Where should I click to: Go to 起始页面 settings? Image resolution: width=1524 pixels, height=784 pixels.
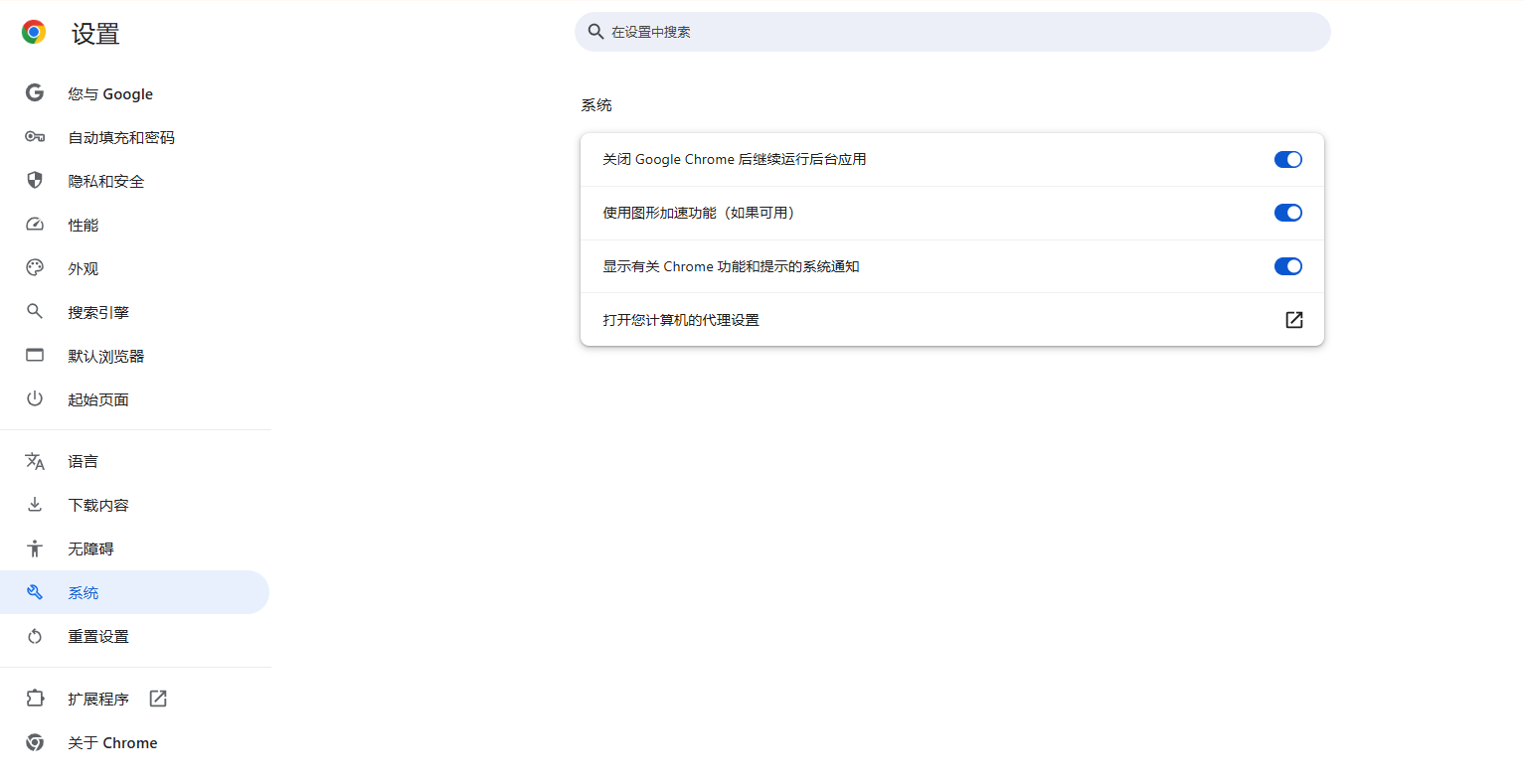135,399
